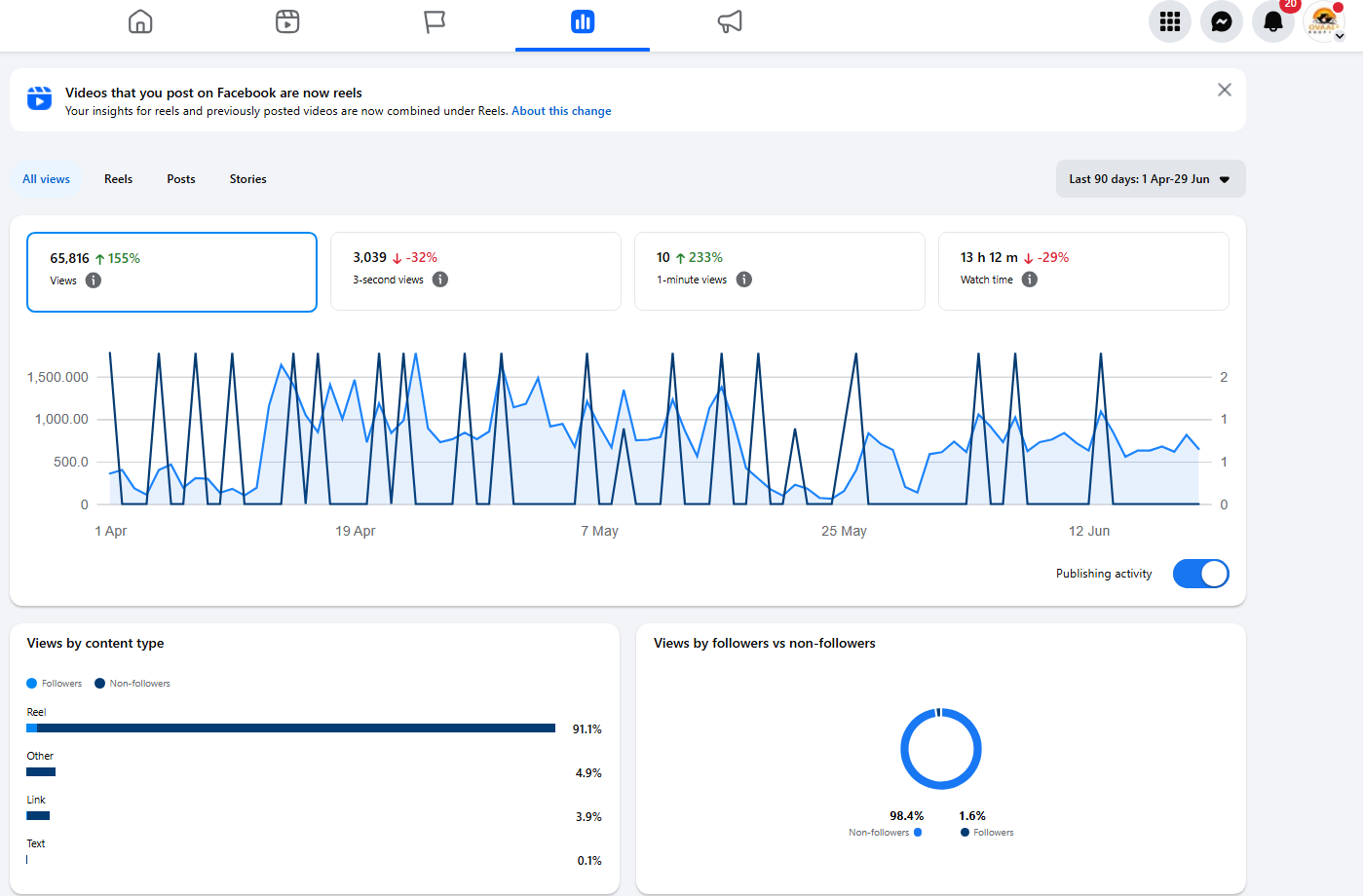Switch to the Stories tab

pyautogui.click(x=248, y=179)
